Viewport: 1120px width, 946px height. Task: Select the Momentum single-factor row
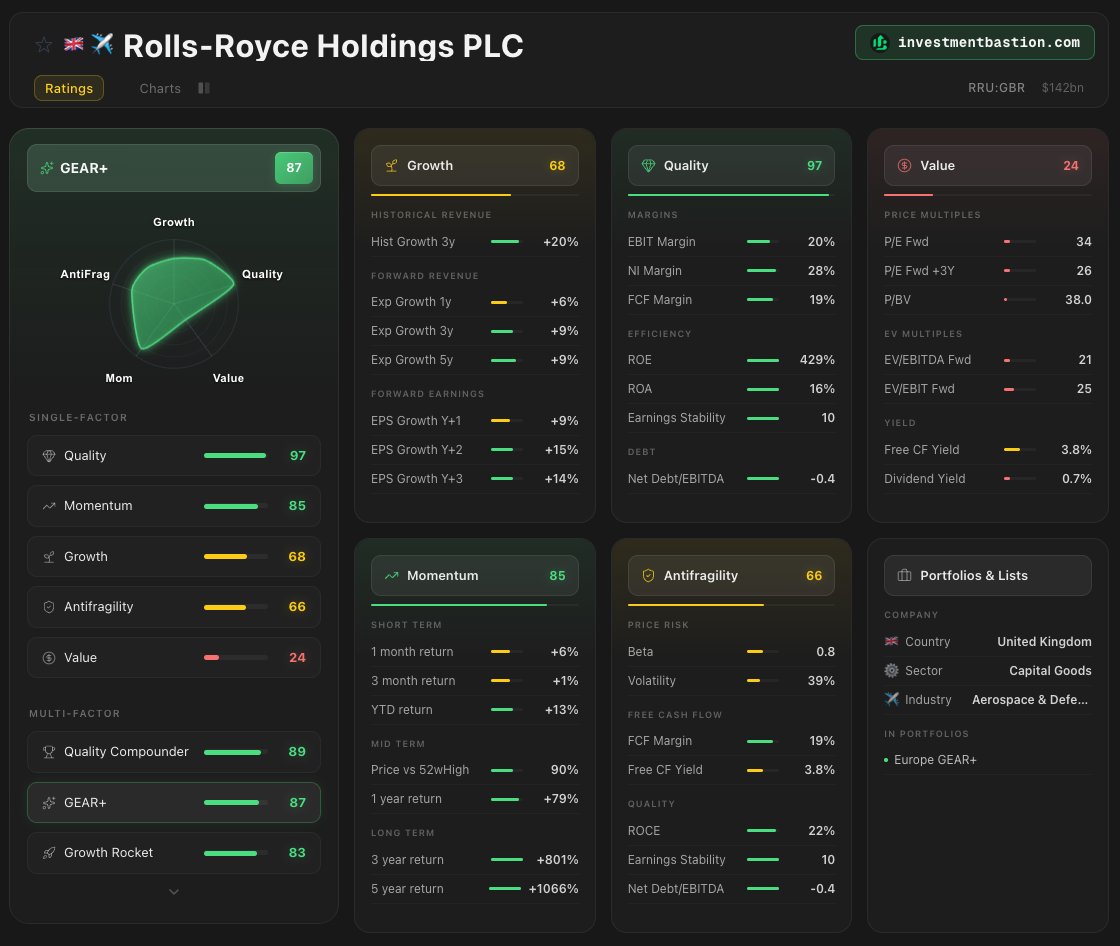point(174,506)
